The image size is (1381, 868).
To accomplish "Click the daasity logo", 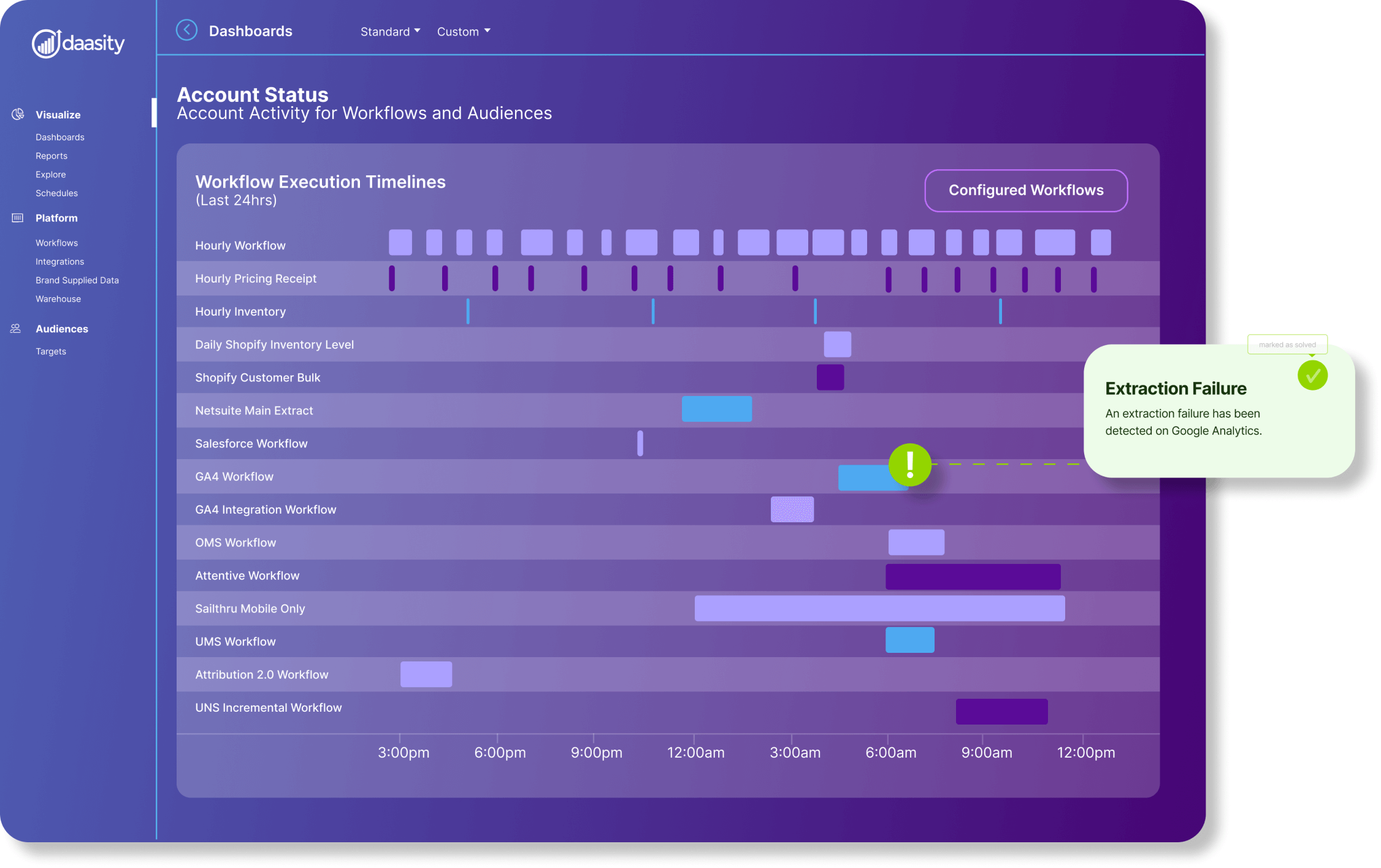I will click(78, 44).
